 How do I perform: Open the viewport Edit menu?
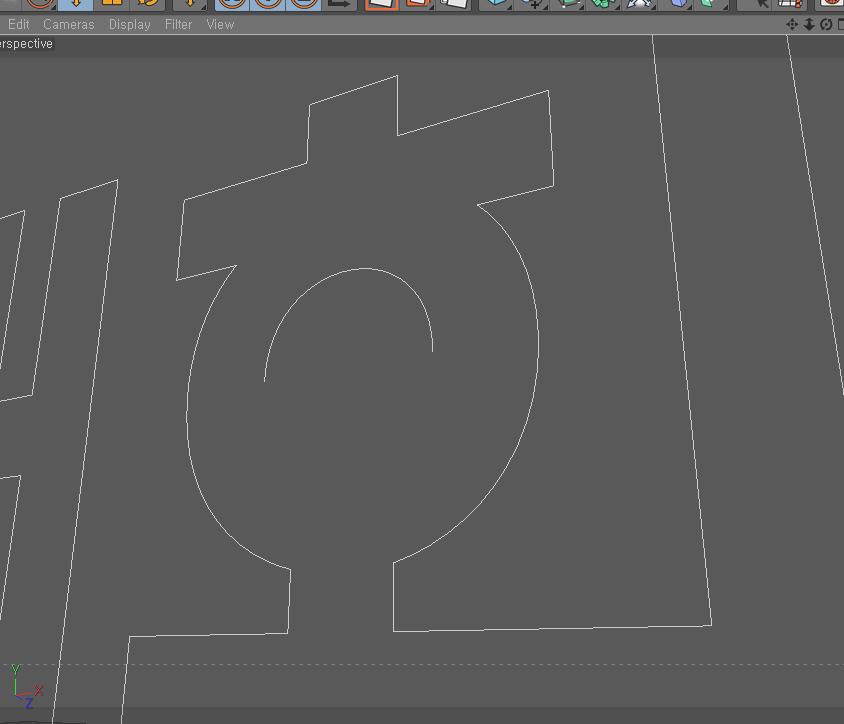click(x=18, y=24)
